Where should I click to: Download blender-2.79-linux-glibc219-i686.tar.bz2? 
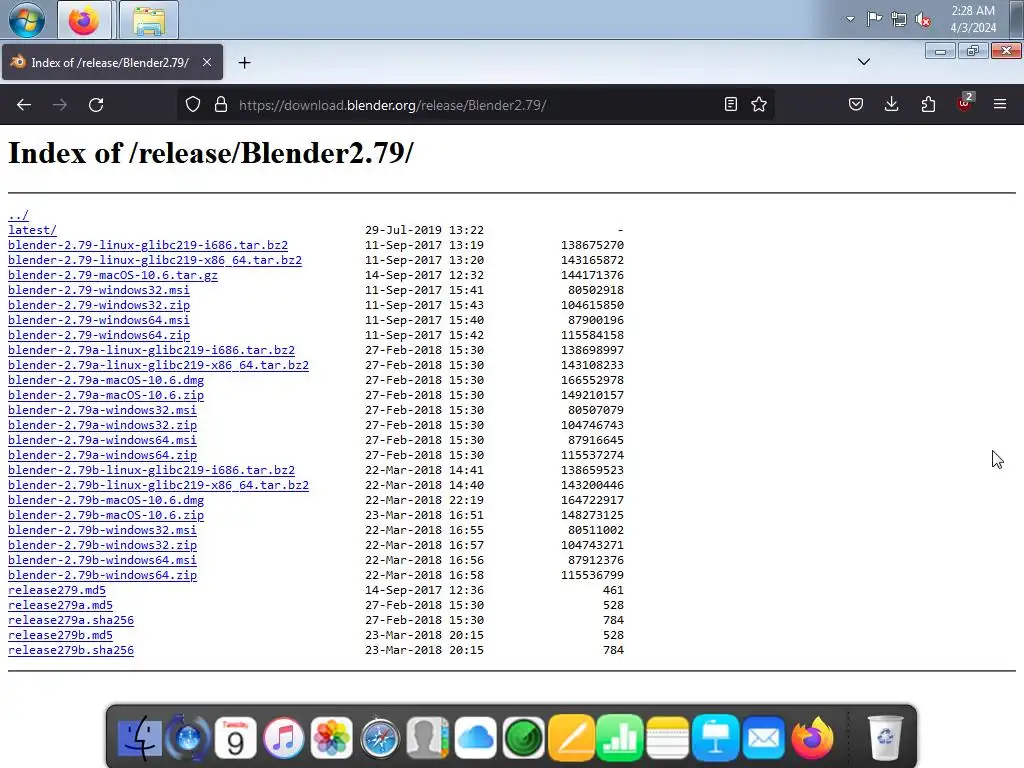pos(148,245)
